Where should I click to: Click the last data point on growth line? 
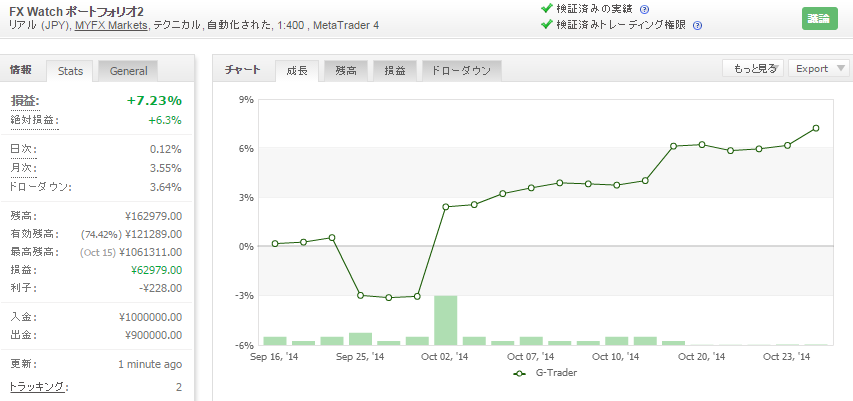(816, 128)
